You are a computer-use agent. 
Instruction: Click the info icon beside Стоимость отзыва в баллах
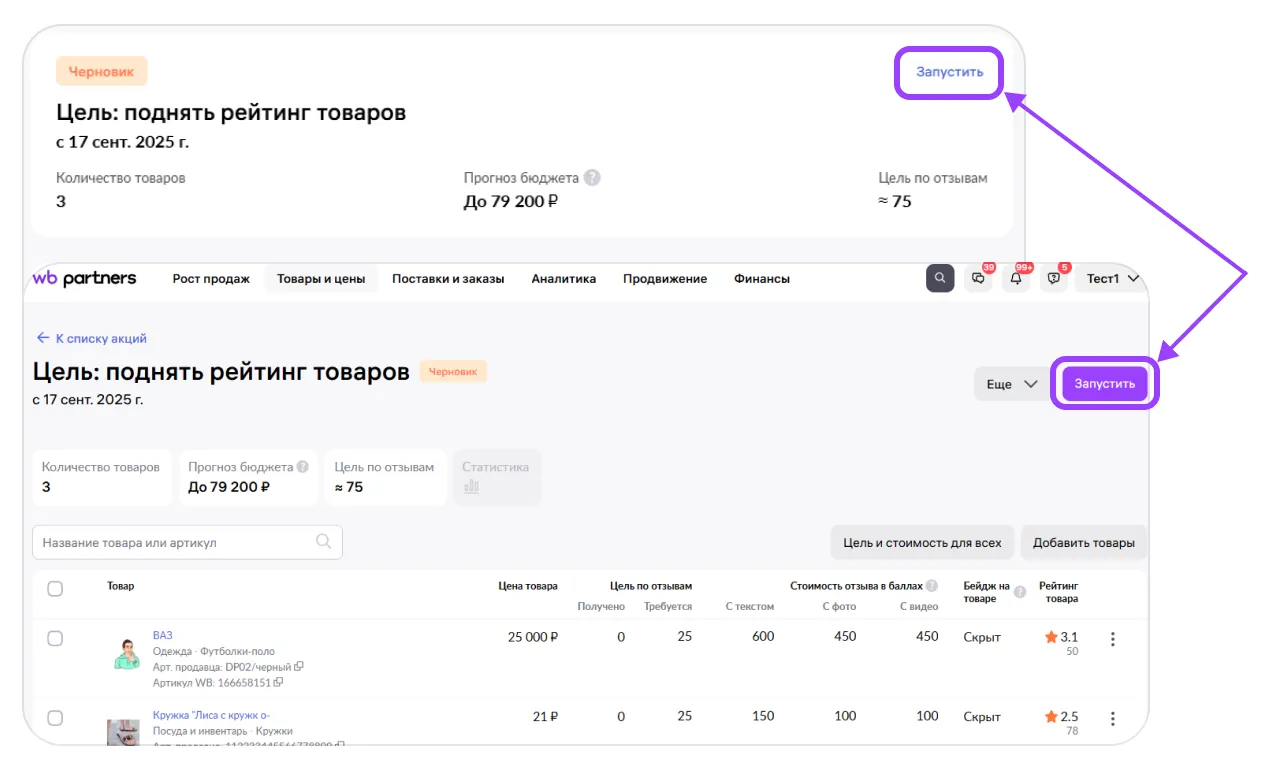931,586
